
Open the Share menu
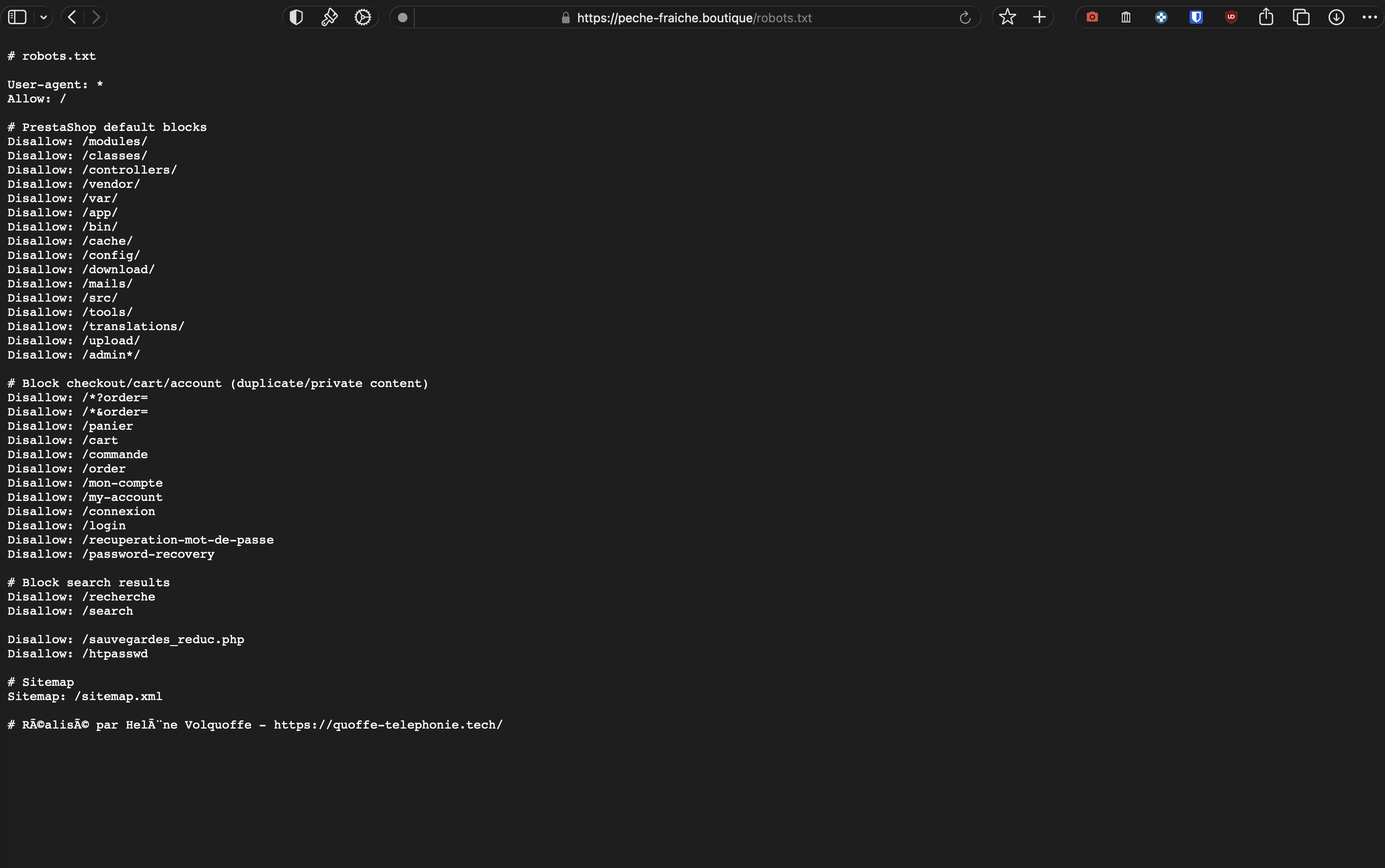coord(1266,17)
